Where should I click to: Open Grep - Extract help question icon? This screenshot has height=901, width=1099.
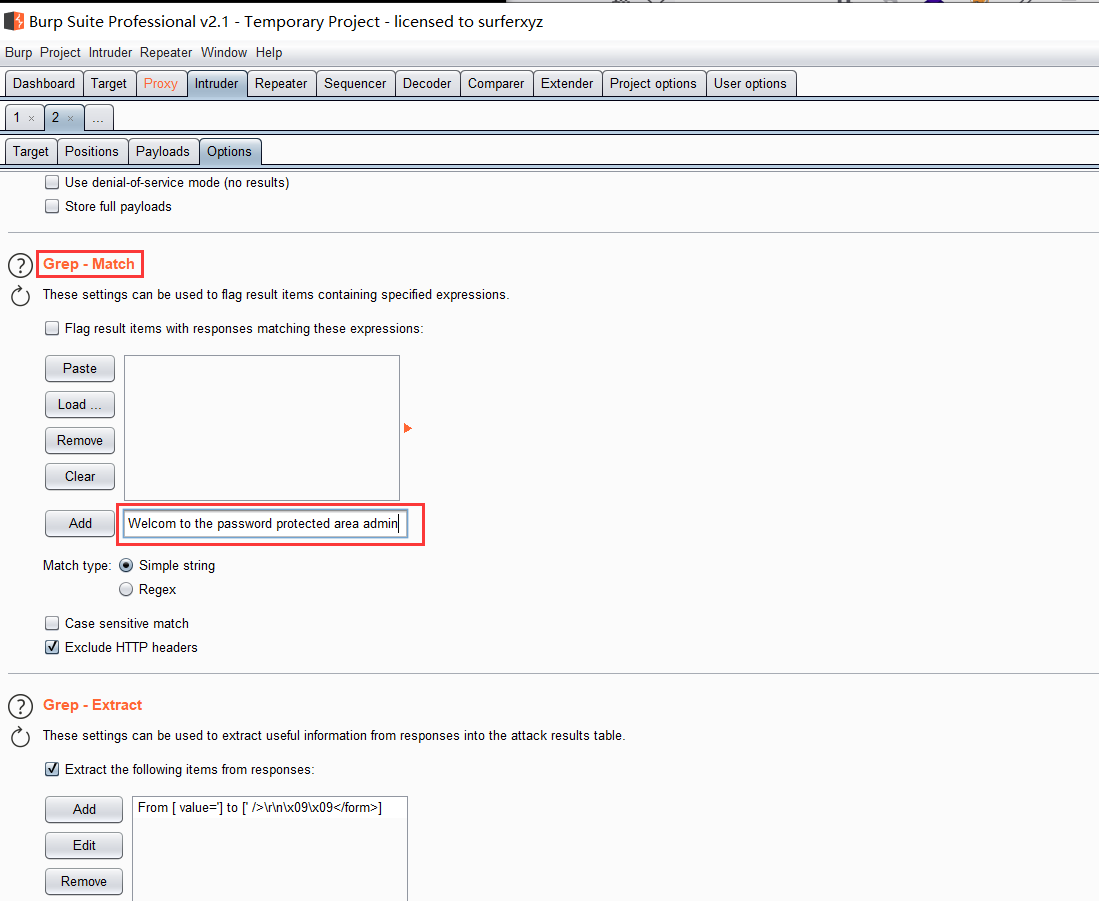[x=20, y=706]
